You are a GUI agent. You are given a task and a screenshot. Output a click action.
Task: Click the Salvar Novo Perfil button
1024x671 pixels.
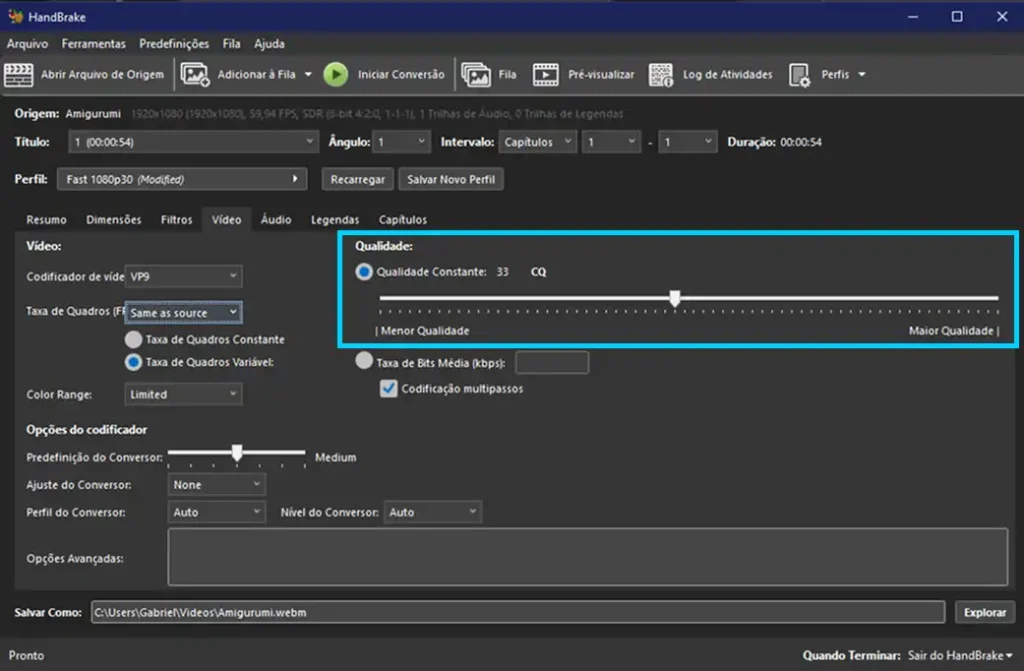click(451, 180)
